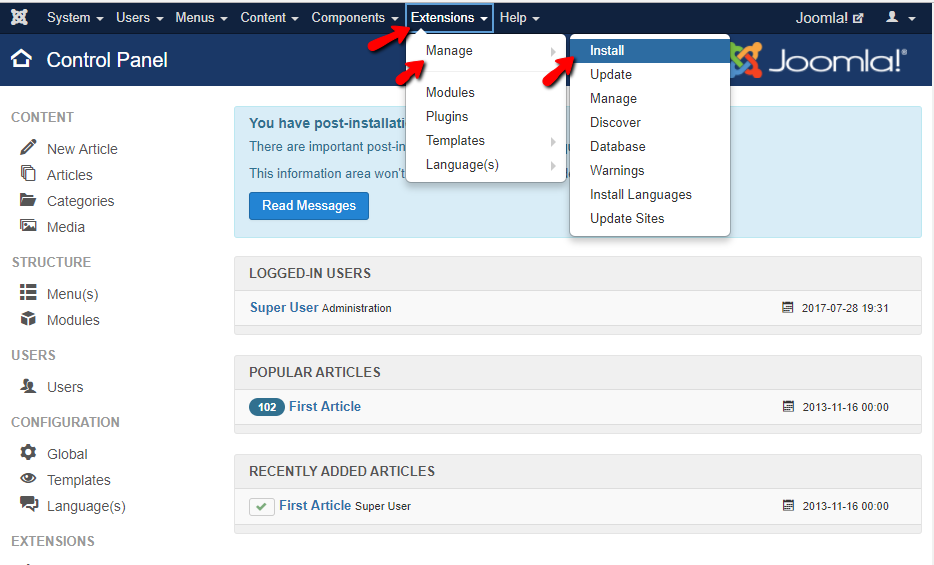This screenshot has width=934, height=565.
Task: Open the System dropdown menu
Action: pos(75,18)
